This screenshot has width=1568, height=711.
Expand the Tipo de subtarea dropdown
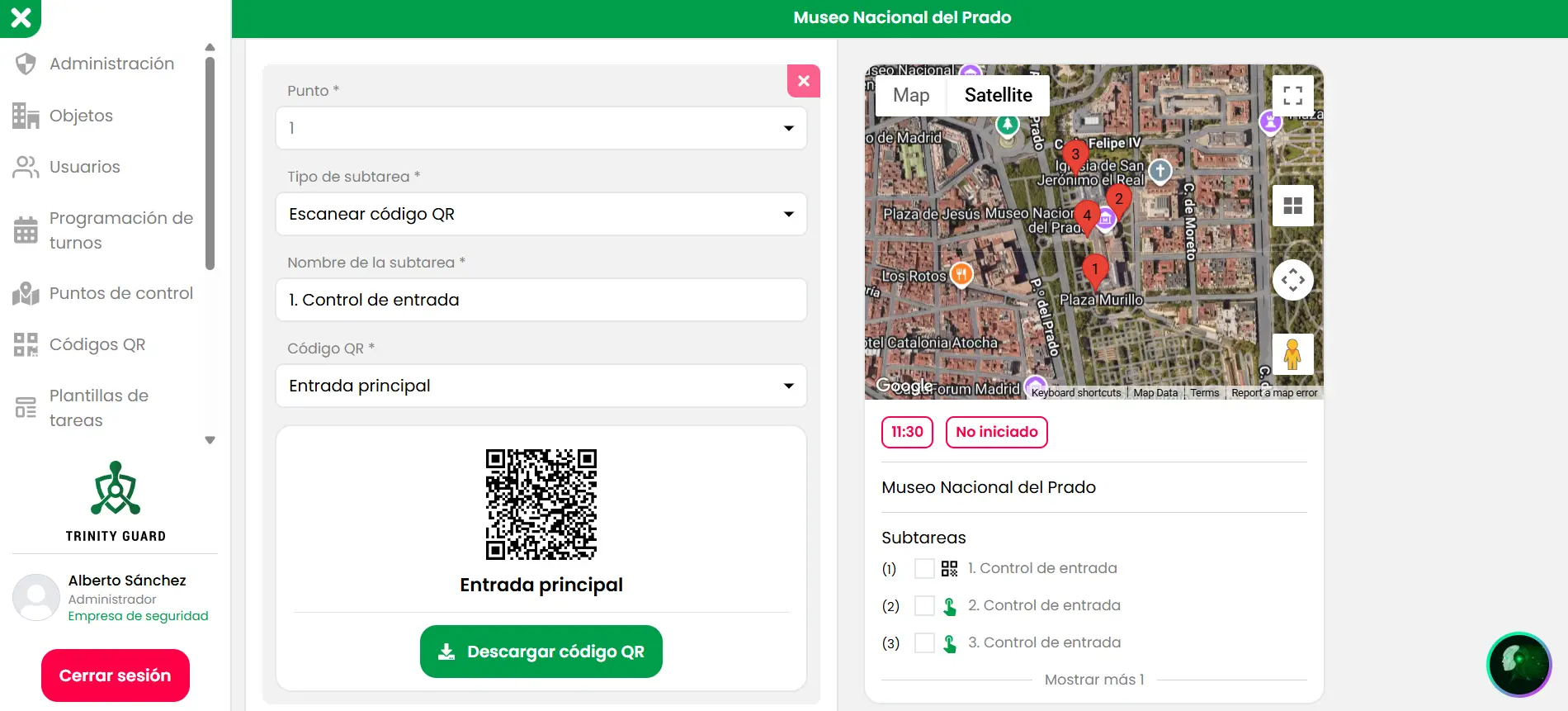pos(541,214)
